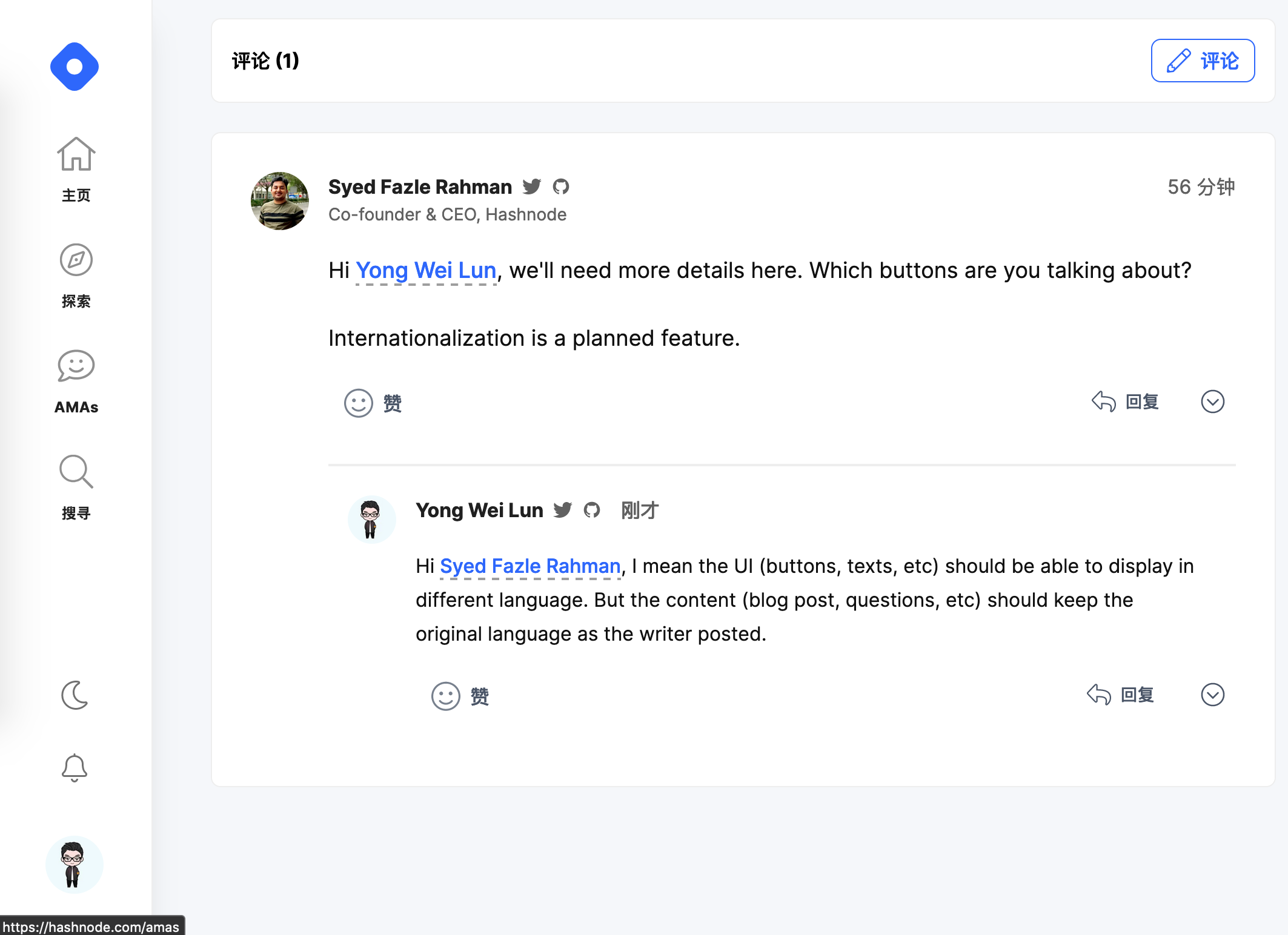Toggle dark mode with the moon icon
This screenshot has width=1288, height=935.
tap(75, 695)
